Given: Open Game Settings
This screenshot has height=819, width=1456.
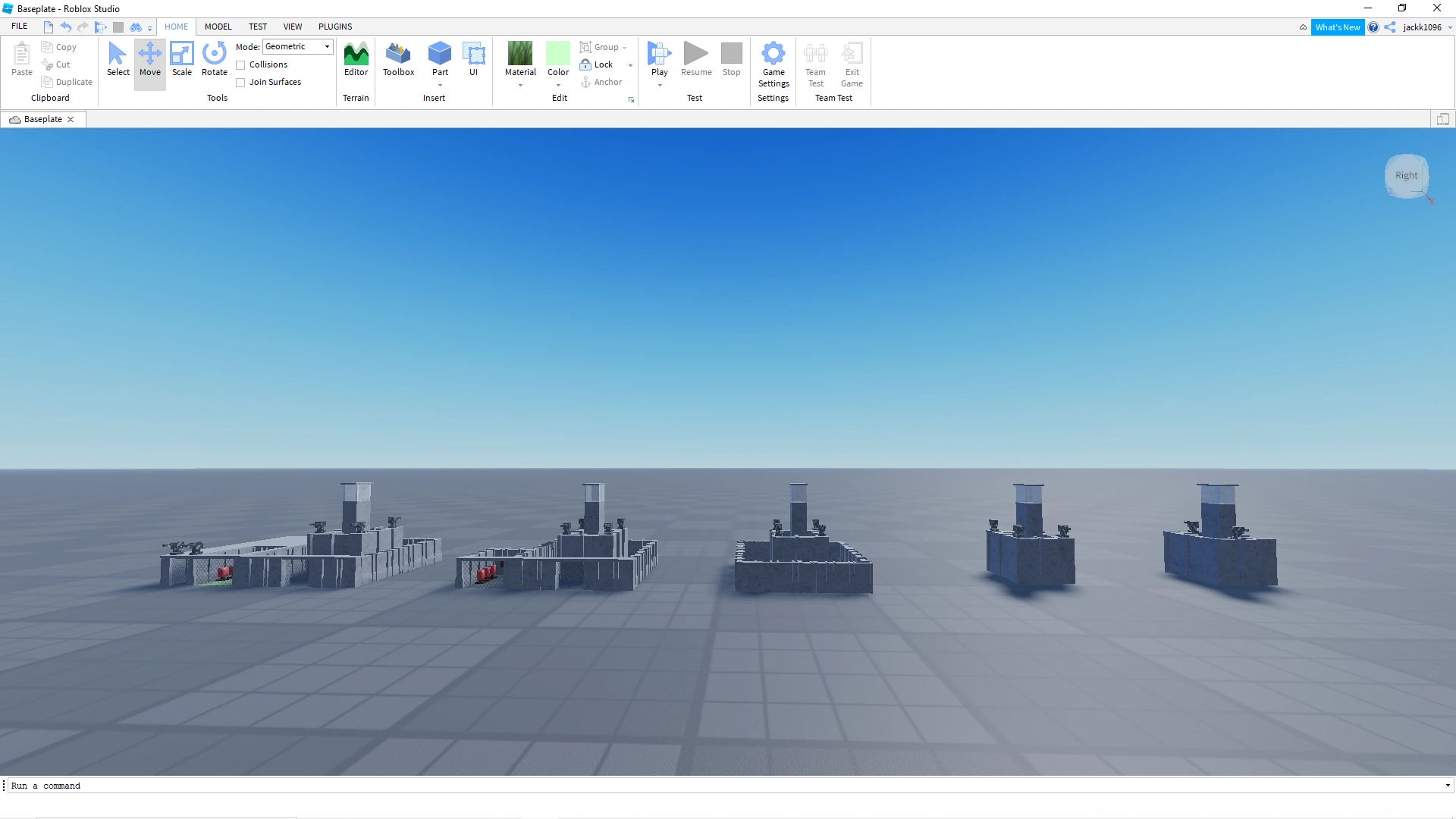Looking at the screenshot, I should (773, 64).
